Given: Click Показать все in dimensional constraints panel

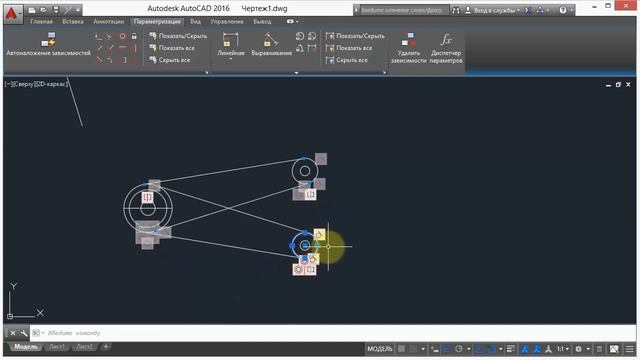Looking at the screenshot, I should (349, 48).
